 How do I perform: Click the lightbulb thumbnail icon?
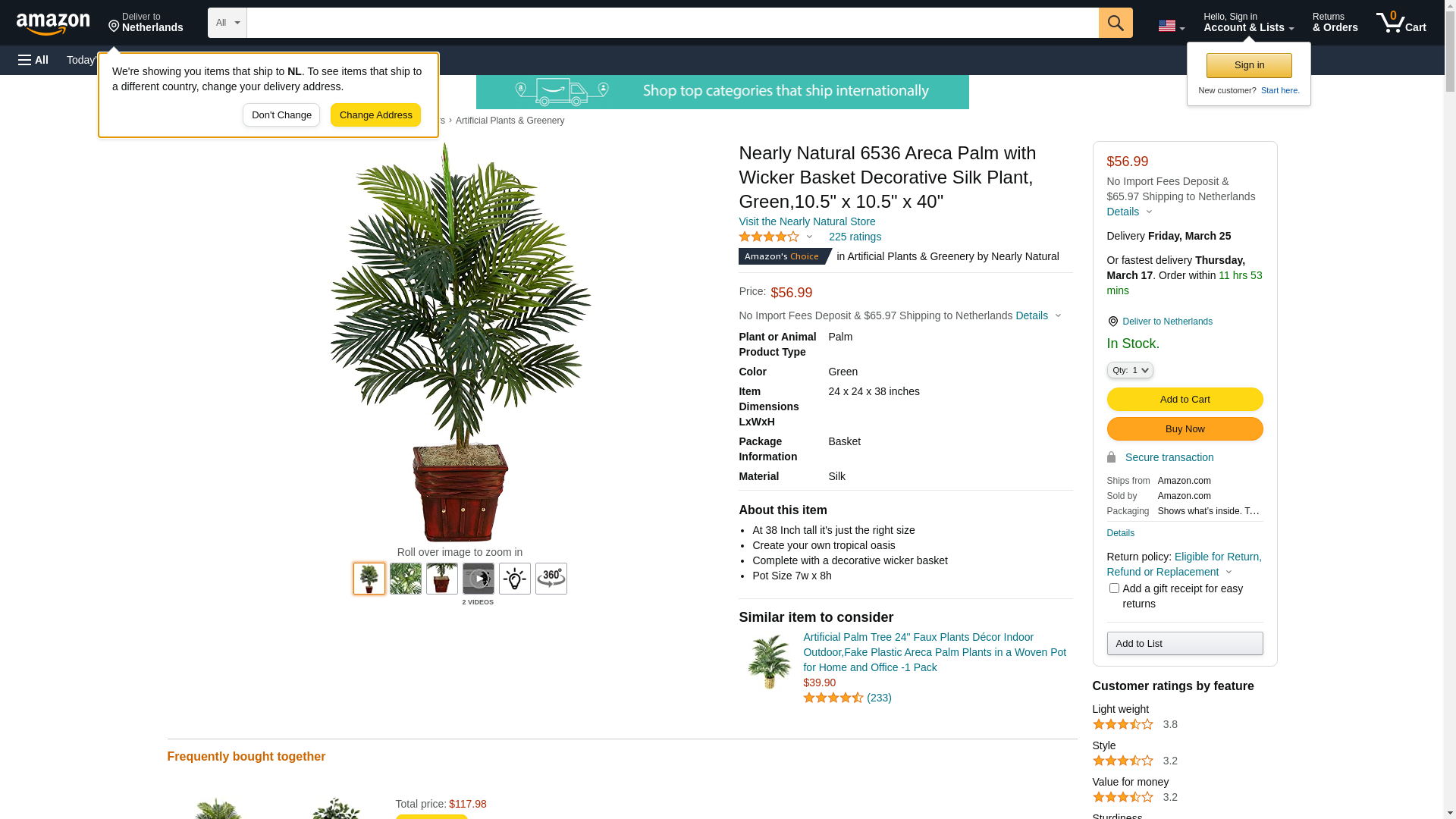pyautogui.click(x=515, y=579)
